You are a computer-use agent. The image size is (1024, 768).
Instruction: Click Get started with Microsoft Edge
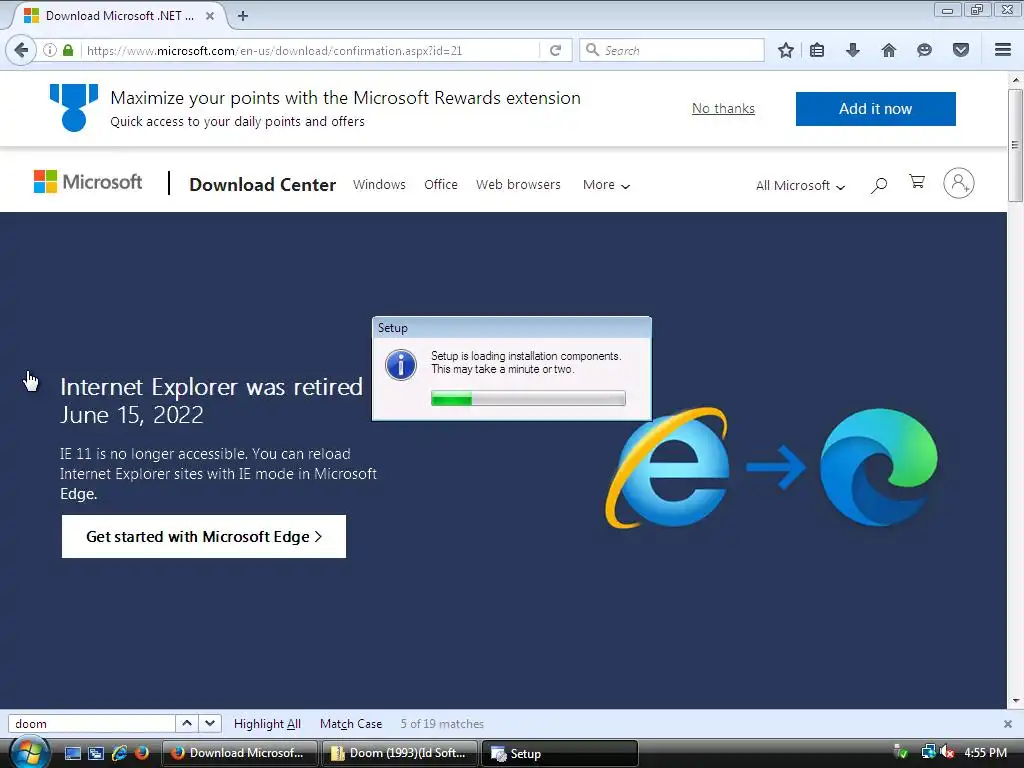[x=204, y=537]
